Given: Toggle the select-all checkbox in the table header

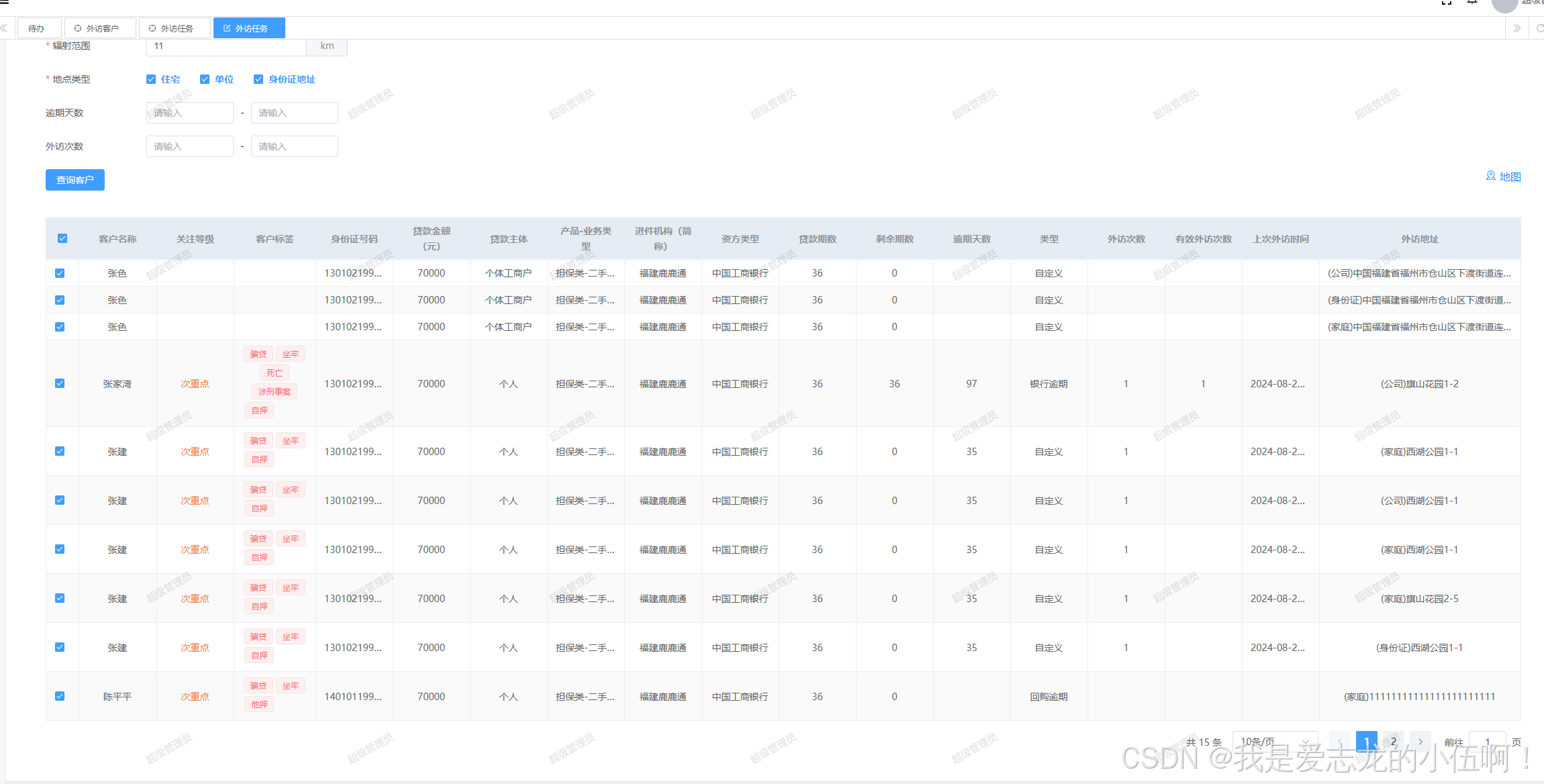Looking at the screenshot, I should [62, 238].
